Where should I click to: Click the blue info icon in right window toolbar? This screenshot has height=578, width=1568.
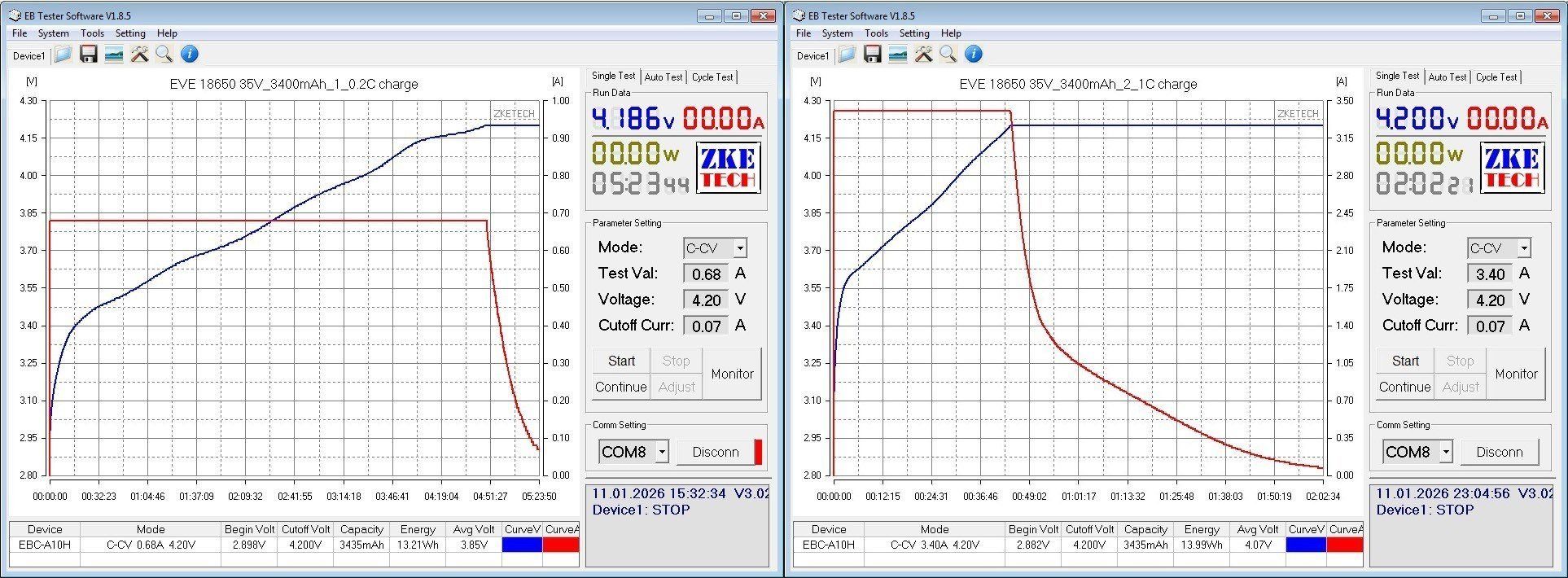pos(973,55)
